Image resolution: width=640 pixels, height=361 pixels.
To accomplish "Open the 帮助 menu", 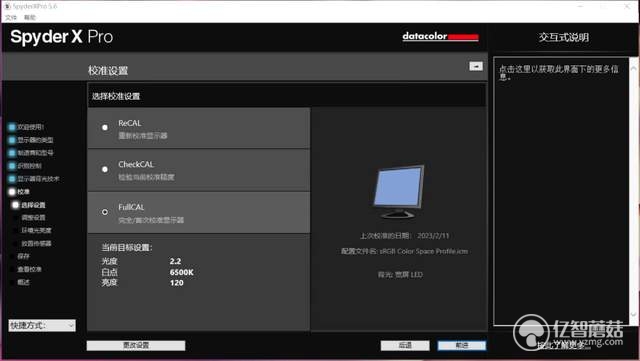I will (30, 17).
